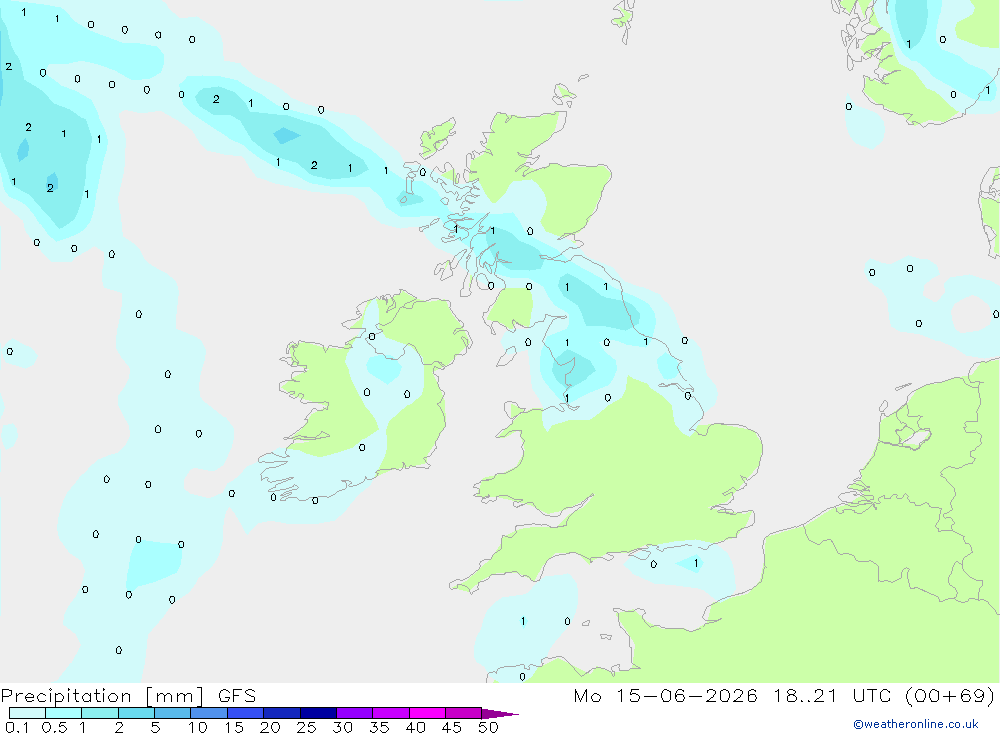1000x733 pixels.
Task: Pick the 15–20 mm legend swatch
Action: [246, 713]
